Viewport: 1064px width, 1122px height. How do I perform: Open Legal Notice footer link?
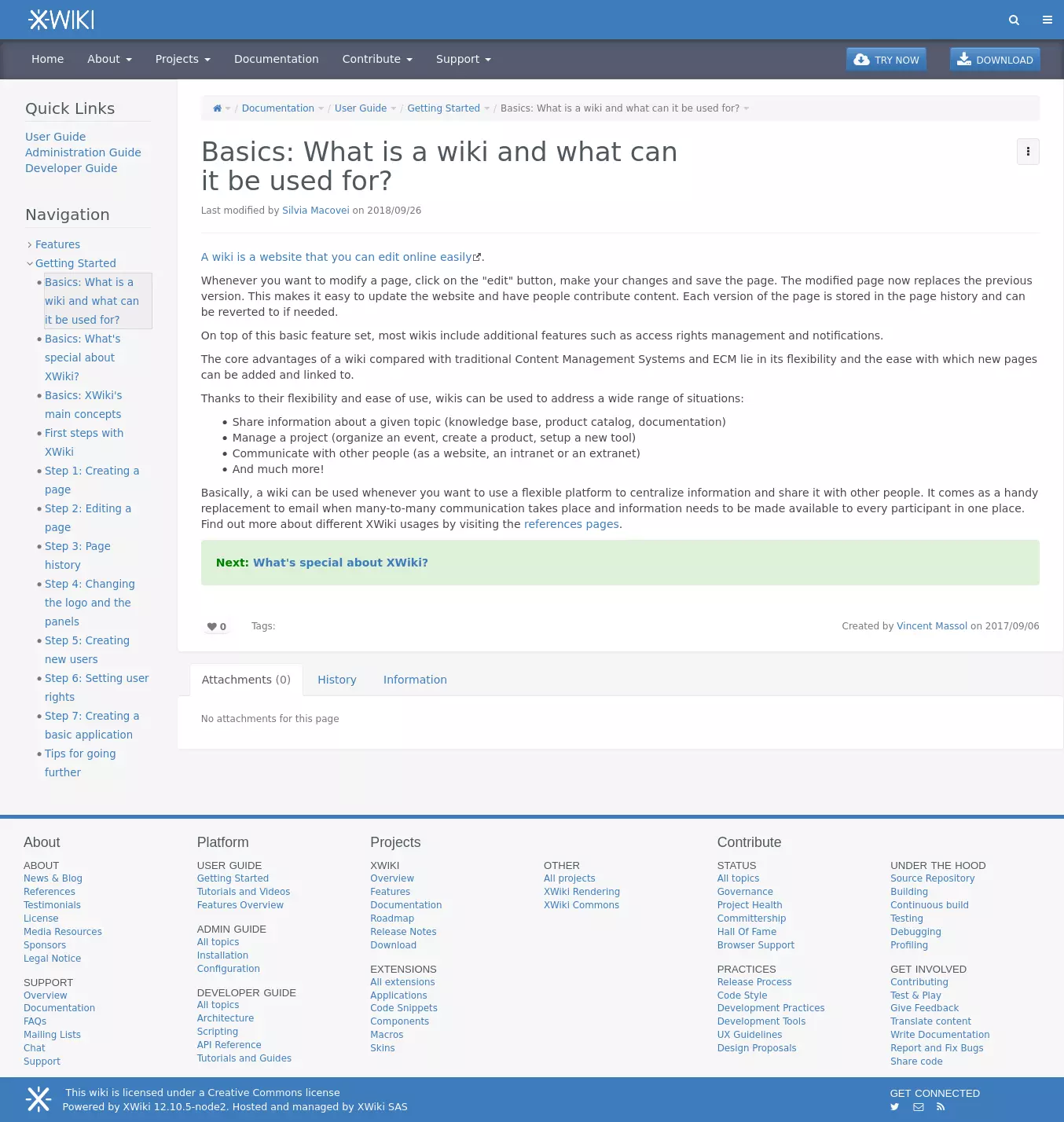[x=52, y=959]
